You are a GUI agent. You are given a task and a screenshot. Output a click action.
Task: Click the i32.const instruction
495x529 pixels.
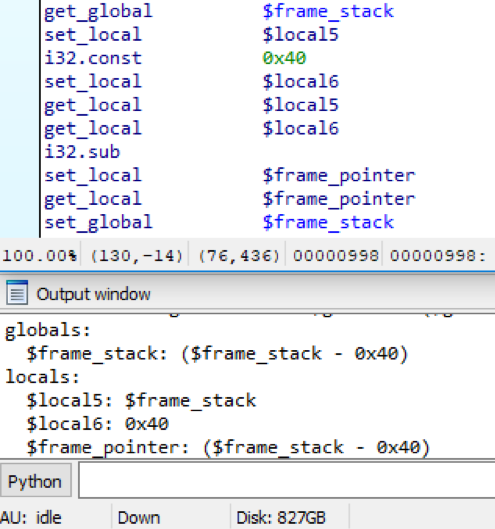point(93,58)
